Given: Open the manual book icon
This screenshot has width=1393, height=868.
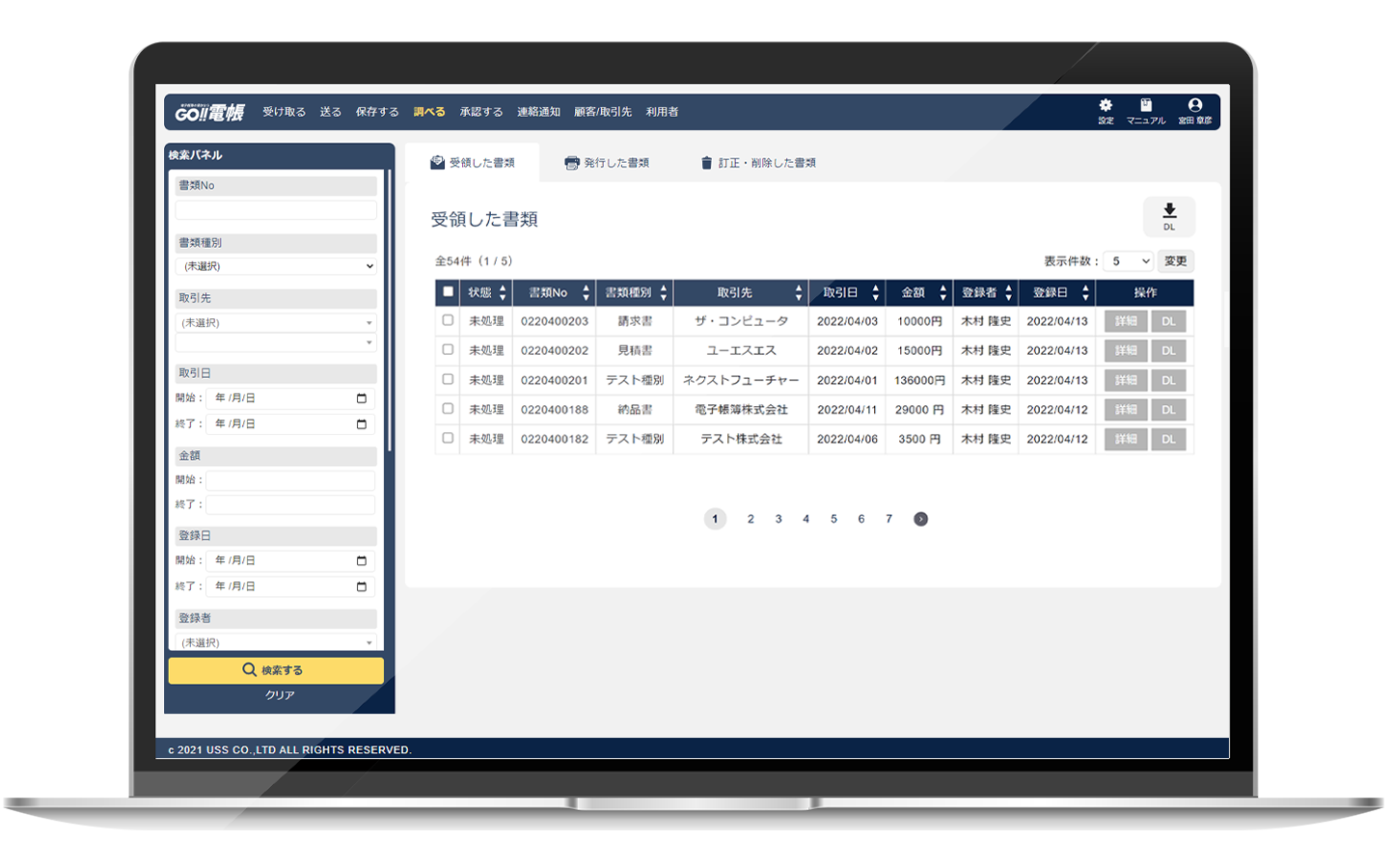Looking at the screenshot, I should (x=1145, y=106).
